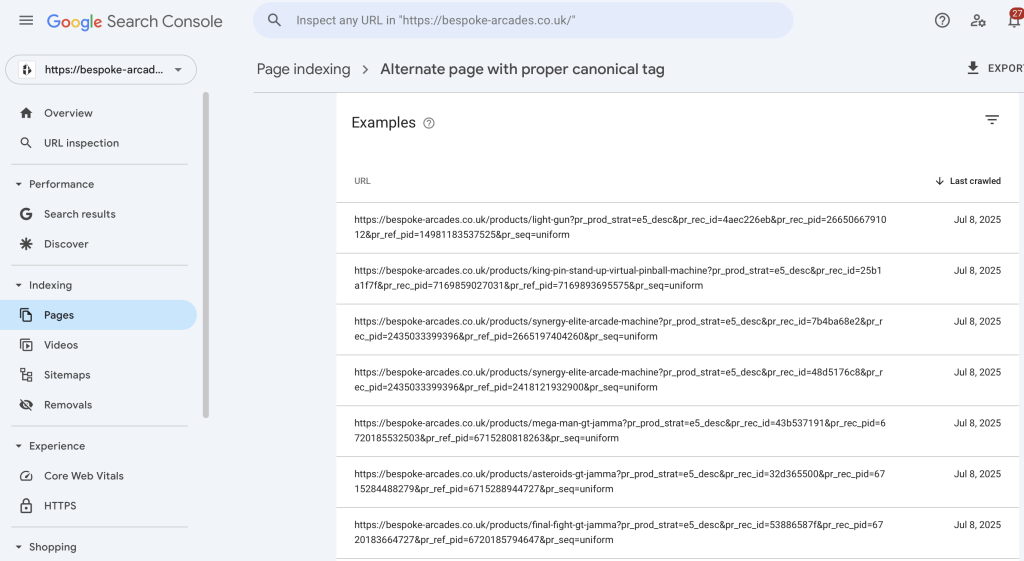Open the filter rows icon
Viewport: 1024px width, 561px height.
coord(992,120)
